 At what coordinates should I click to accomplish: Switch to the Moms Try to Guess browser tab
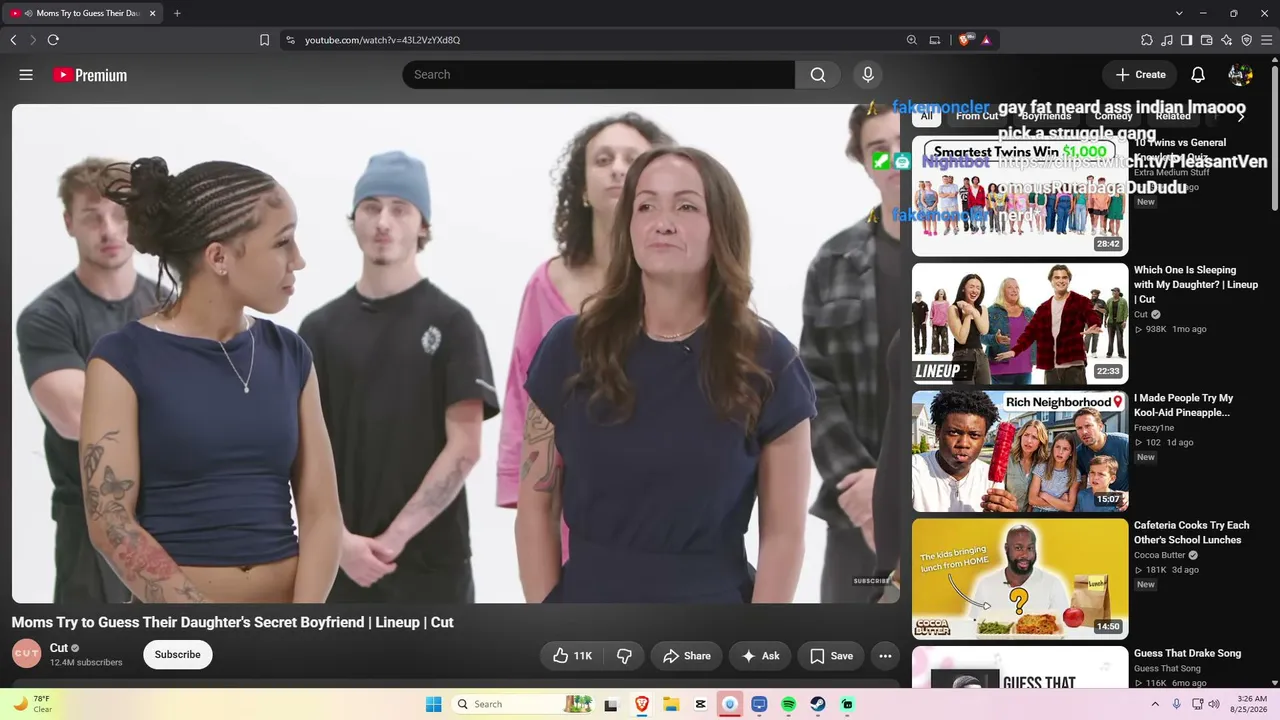click(x=82, y=13)
